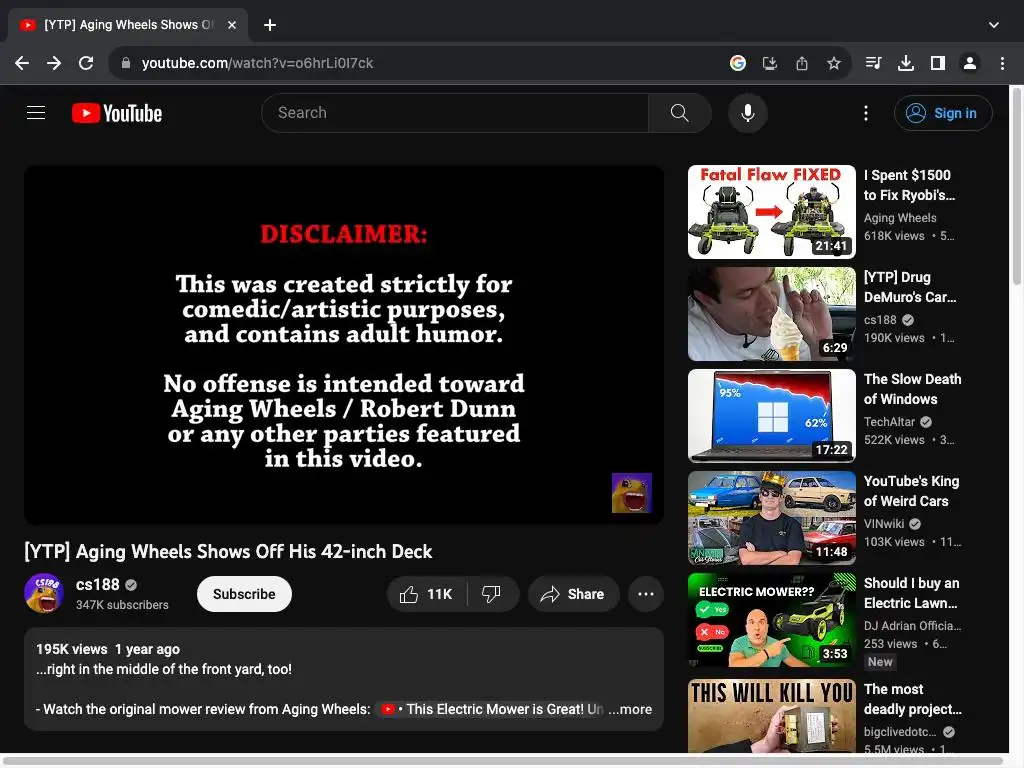This screenshot has width=1024, height=768.
Task: Click the YouTube logo
Action: [117, 113]
